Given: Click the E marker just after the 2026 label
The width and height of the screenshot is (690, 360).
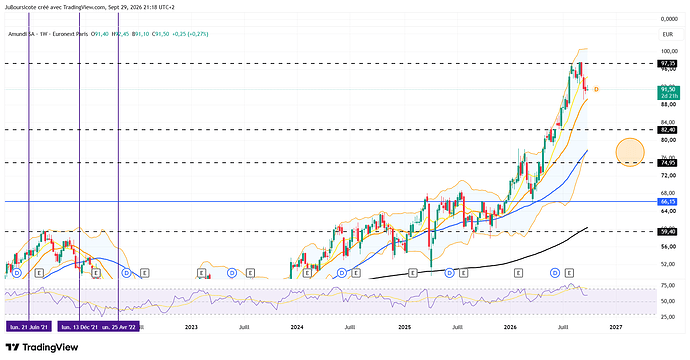Looking at the screenshot, I should [518, 273].
